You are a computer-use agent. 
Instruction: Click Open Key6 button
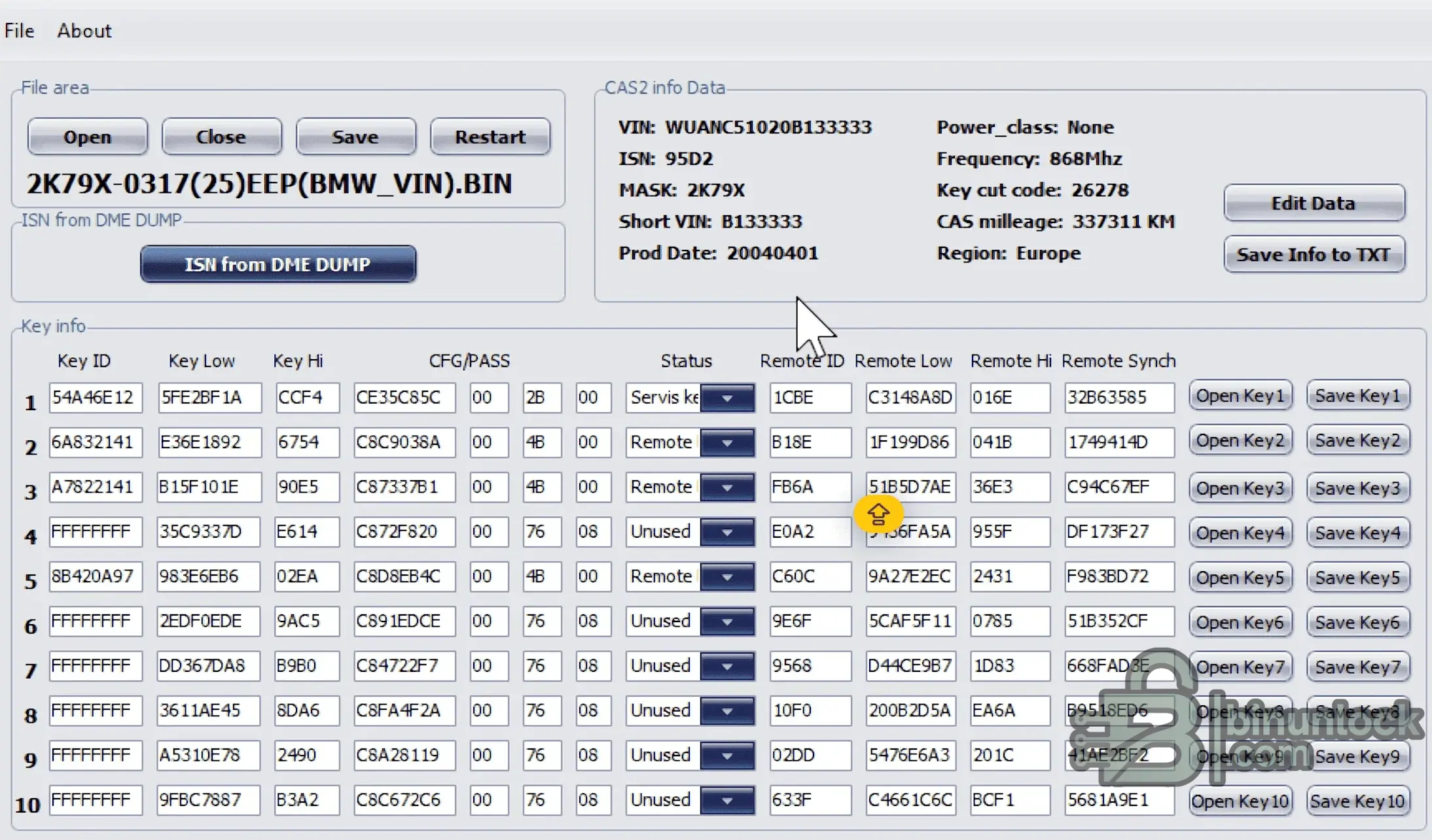[x=1240, y=622]
